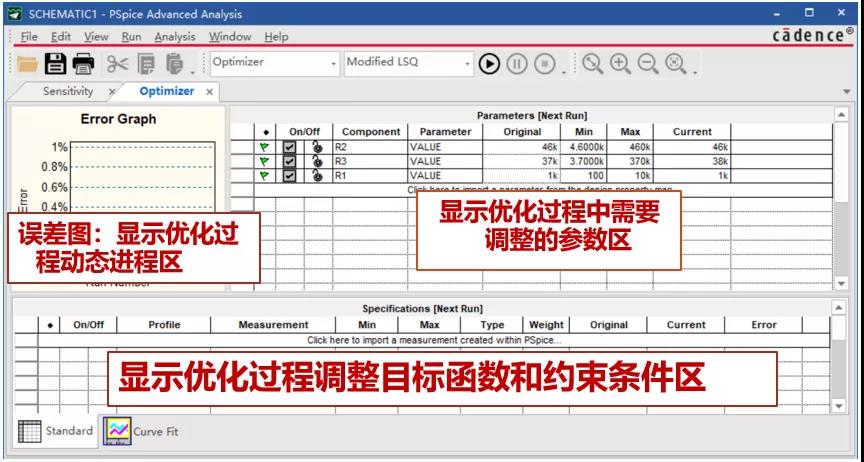The width and height of the screenshot is (864, 462).
Task: Switch to the Standard tab
Action: click(x=56, y=431)
